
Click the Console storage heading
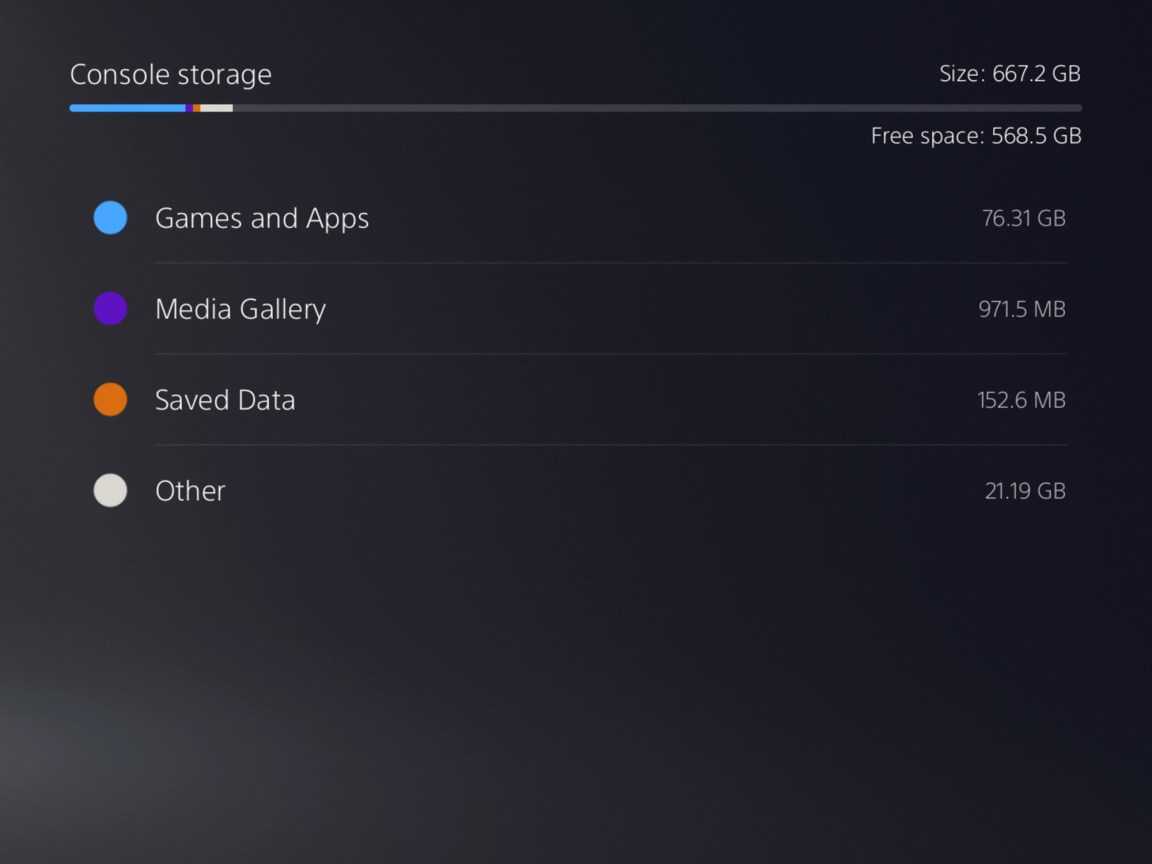[x=171, y=74]
